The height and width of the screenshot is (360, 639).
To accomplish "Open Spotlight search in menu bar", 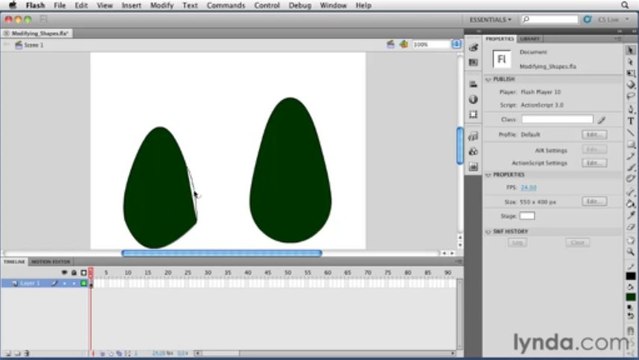I will [x=625, y=5].
